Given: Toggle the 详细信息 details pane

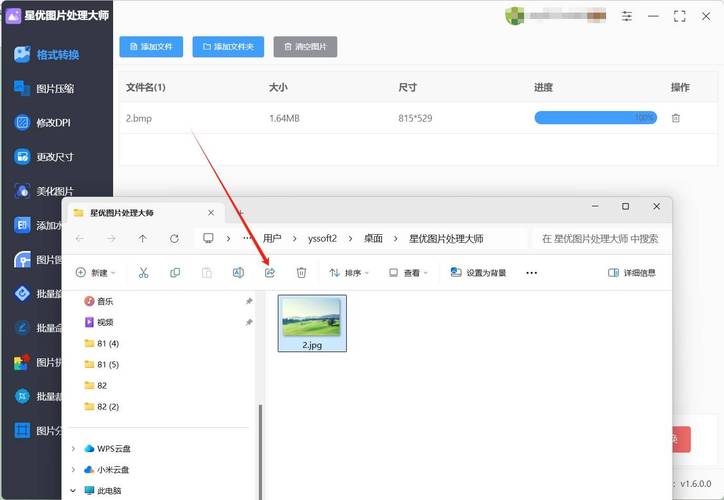Looking at the screenshot, I should click(x=632, y=273).
